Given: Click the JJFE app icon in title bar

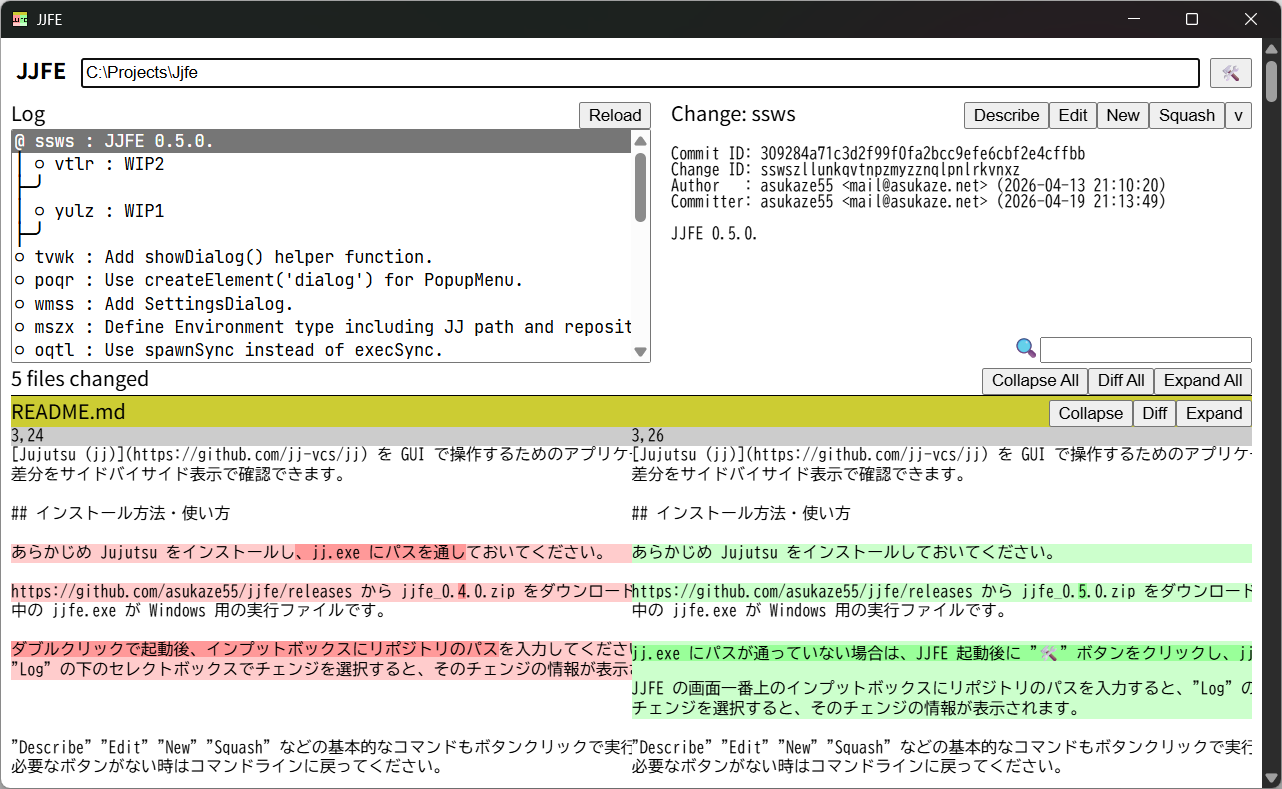Looking at the screenshot, I should pos(20,19).
